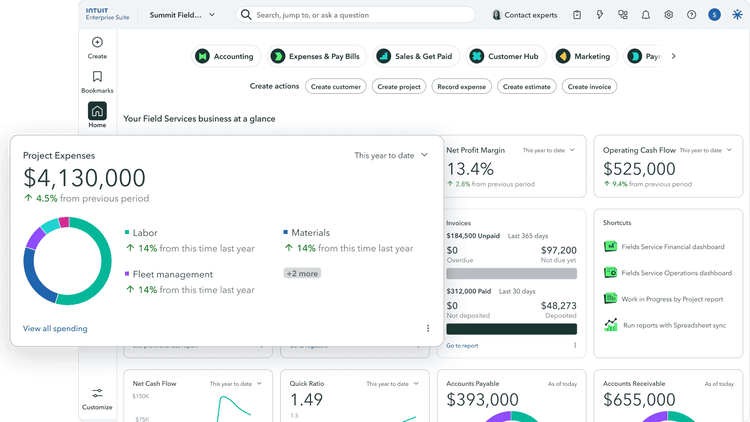Click the 13.4% Net Profit Margin value
The image size is (750, 422).
tap(470, 169)
